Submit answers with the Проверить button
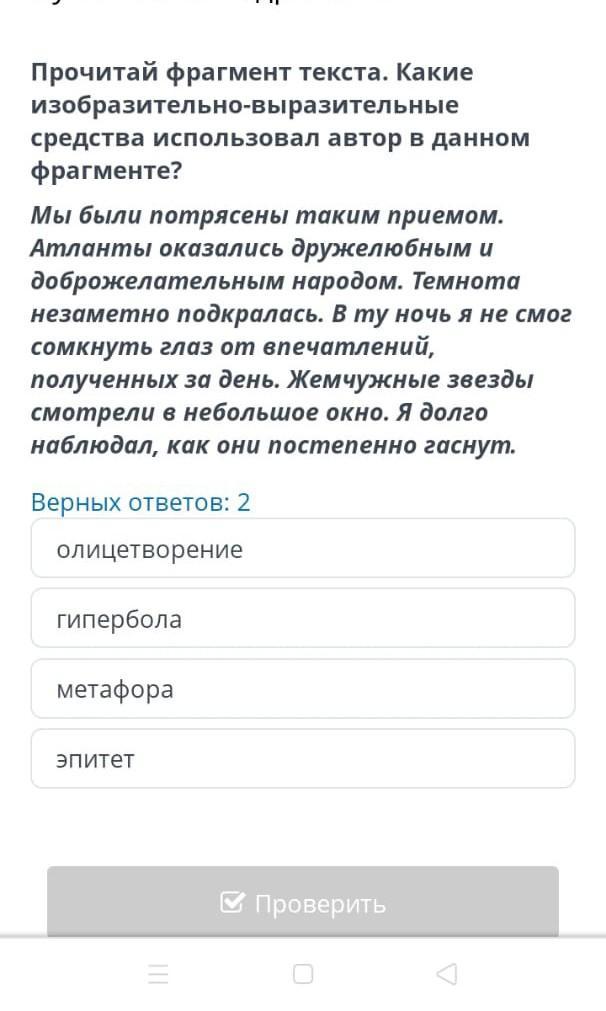This screenshot has width=606, height=1011. coord(303,901)
